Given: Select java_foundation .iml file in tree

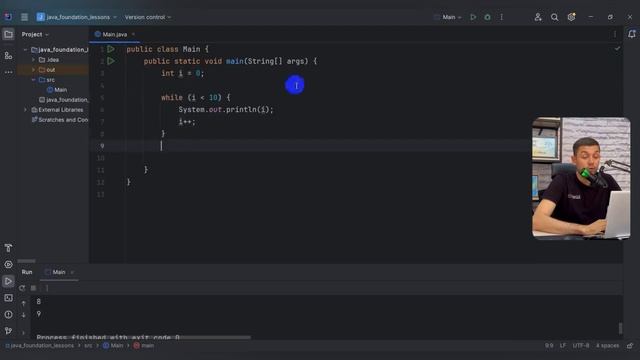Looking at the screenshot, I should (63, 100).
